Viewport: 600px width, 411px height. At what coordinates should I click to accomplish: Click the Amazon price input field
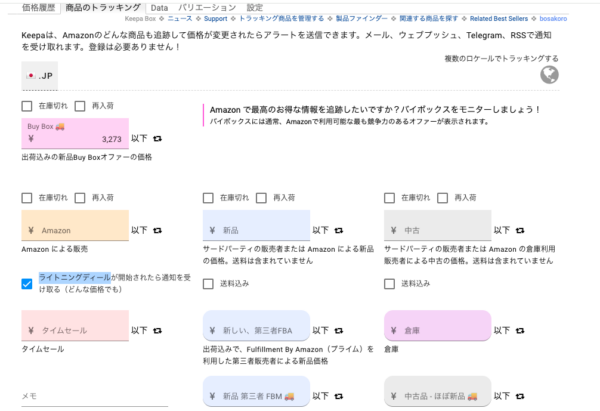pos(74,230)
